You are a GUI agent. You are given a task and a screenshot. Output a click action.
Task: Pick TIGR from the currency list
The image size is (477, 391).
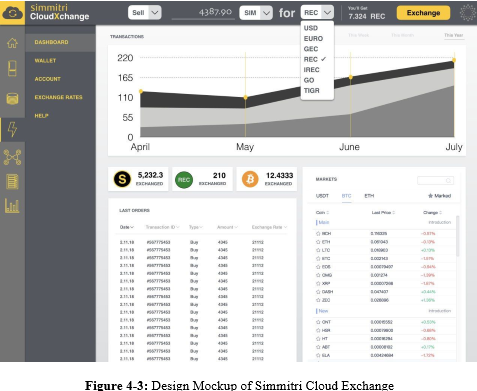[x=311, y=90]
